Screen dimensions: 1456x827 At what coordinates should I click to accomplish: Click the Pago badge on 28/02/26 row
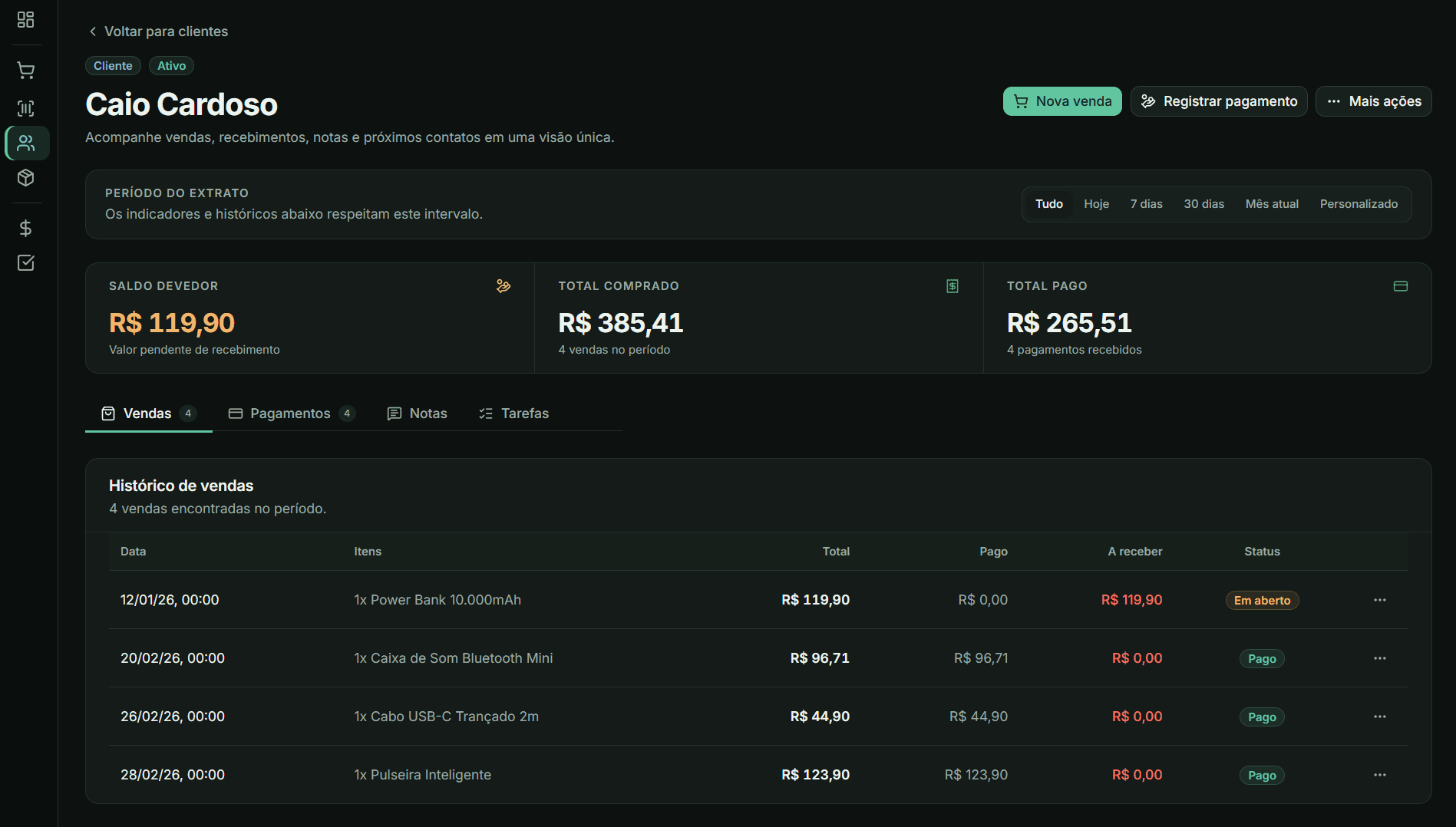tap(1263, 776)
